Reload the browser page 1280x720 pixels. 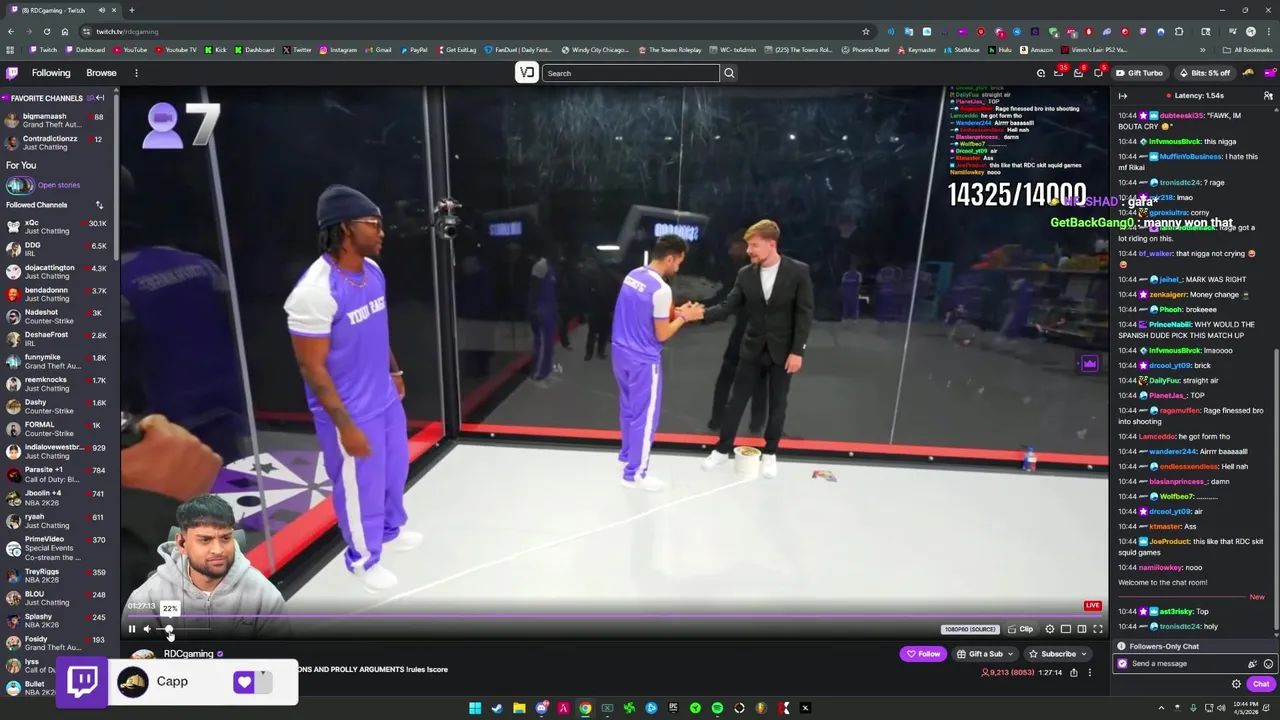tap(47, 31)
